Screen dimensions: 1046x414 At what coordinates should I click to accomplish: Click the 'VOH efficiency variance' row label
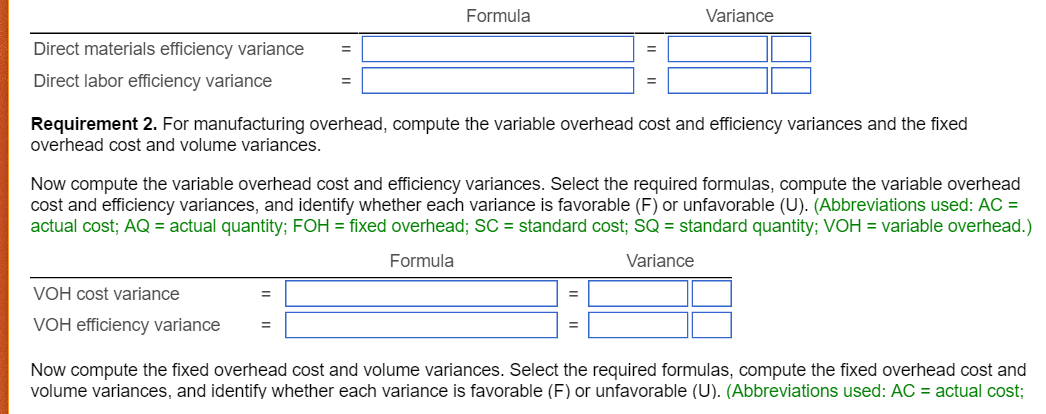coord(126,325)
